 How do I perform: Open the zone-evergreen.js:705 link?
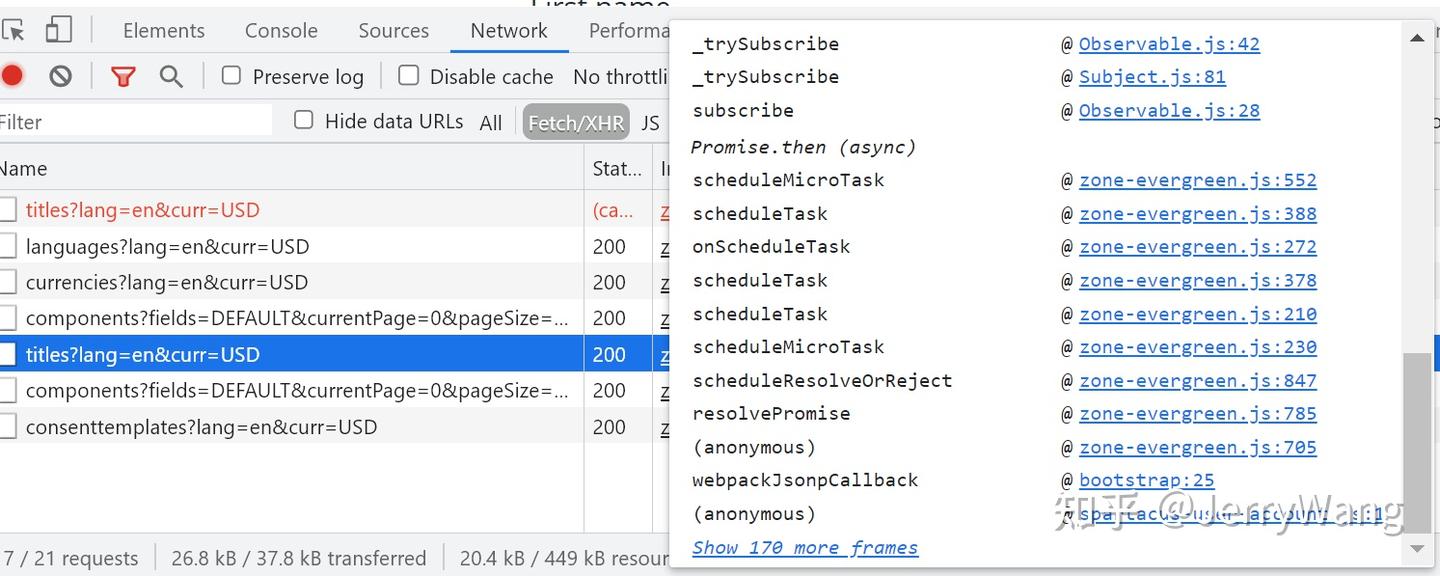tap(1198, 448)
